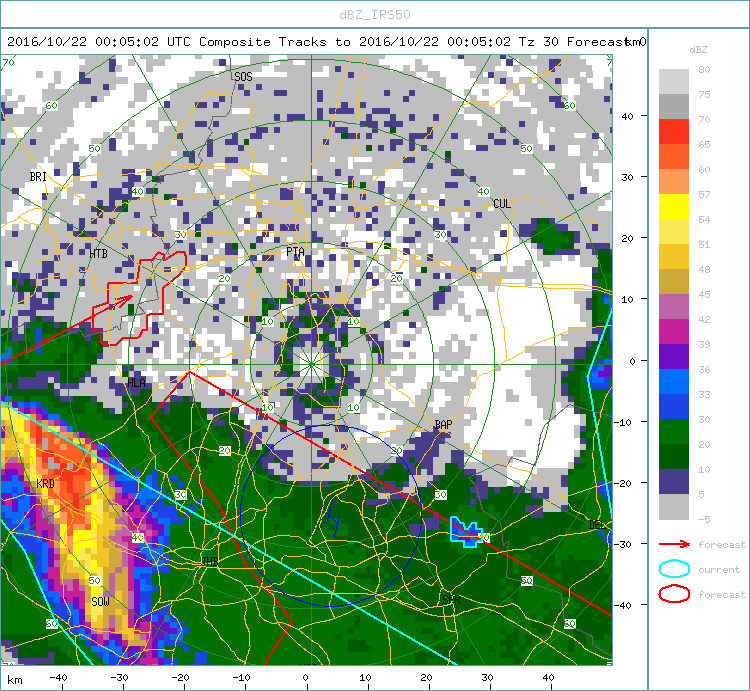Click the dBZ heading above the color scale
Viewport: 750px width, 691px height.
pyautogui.click(x=698, y=50)
